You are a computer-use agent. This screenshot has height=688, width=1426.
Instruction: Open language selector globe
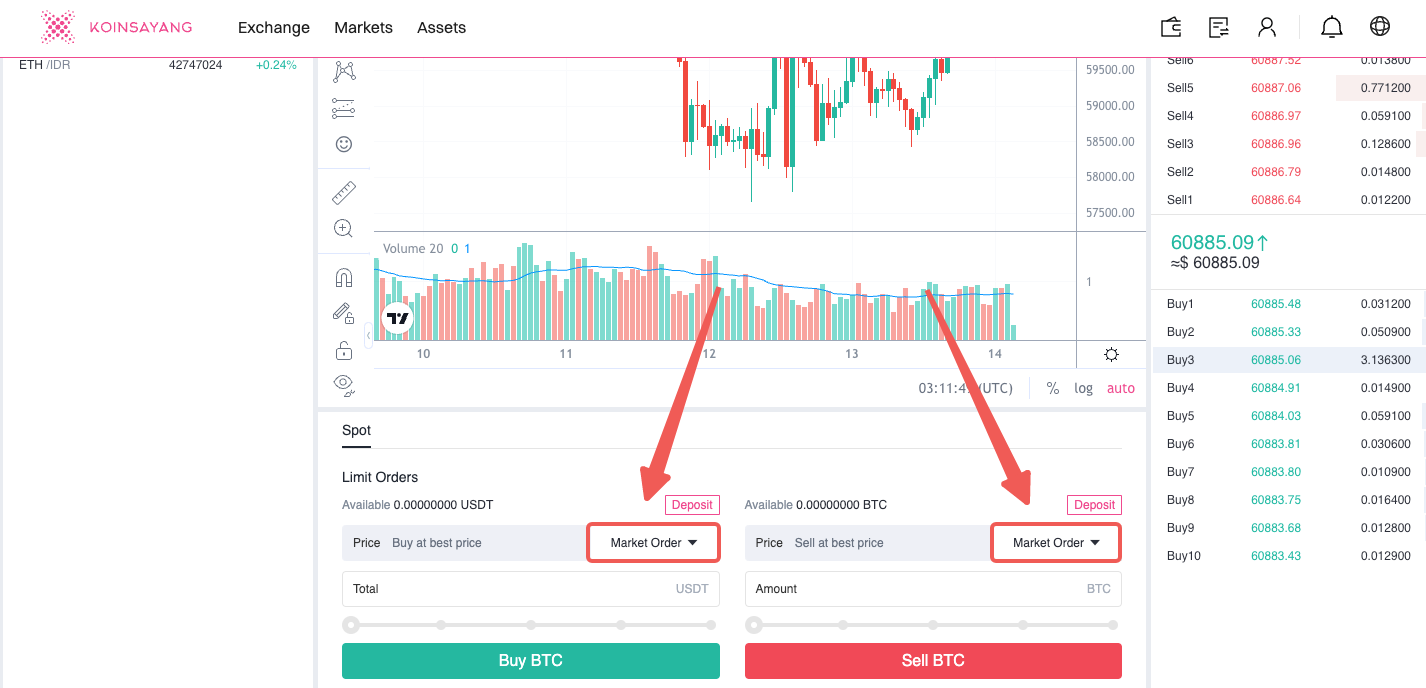coord(1380,27)
